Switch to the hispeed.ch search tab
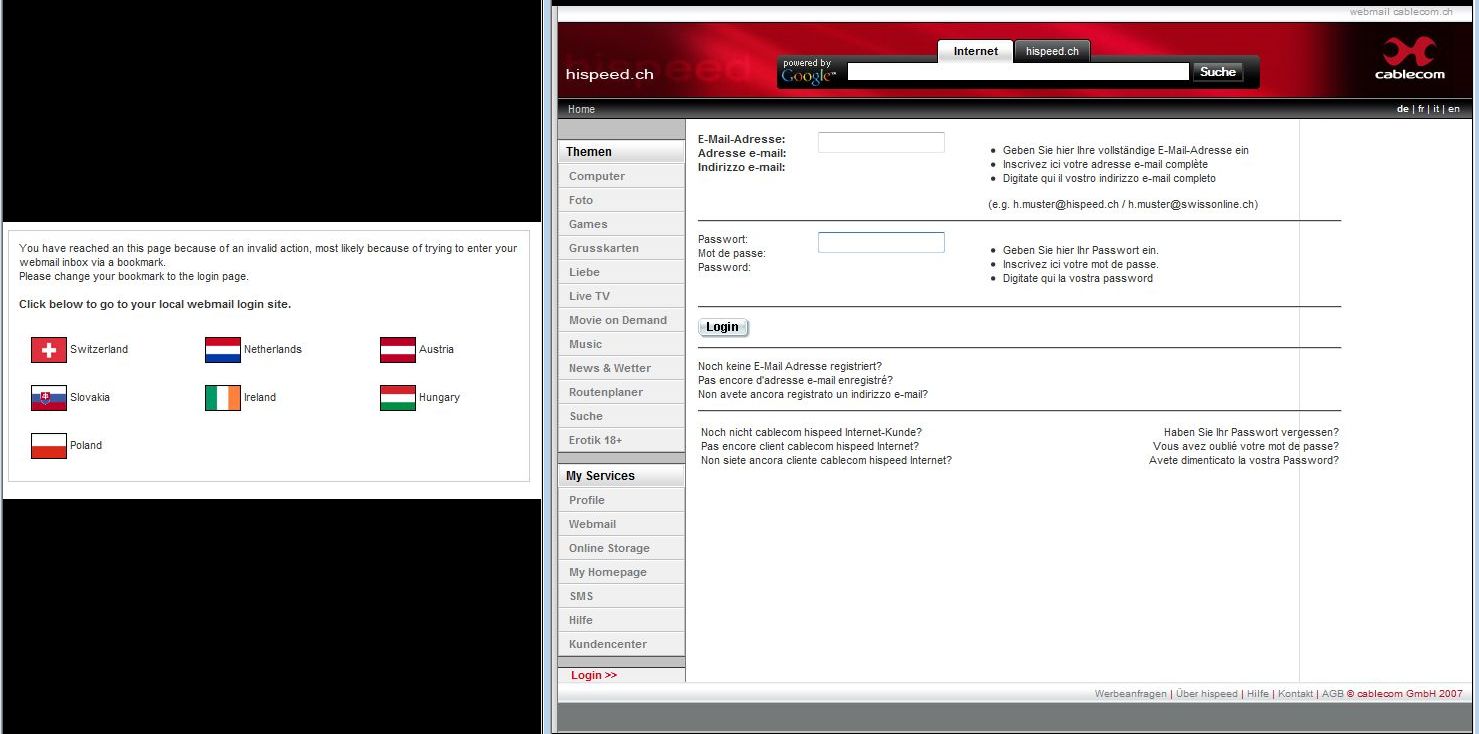The width and height of the screenshot is (1479, 734). [1052, 51]
